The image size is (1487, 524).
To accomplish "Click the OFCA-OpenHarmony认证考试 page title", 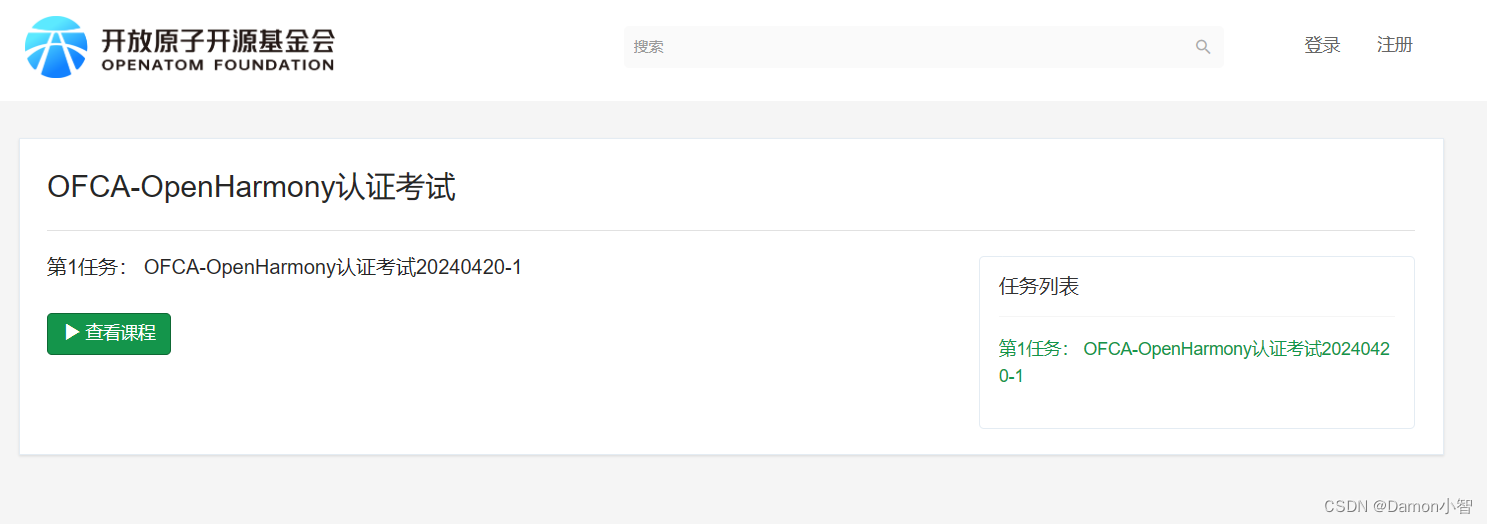I will tap(251, 187).
